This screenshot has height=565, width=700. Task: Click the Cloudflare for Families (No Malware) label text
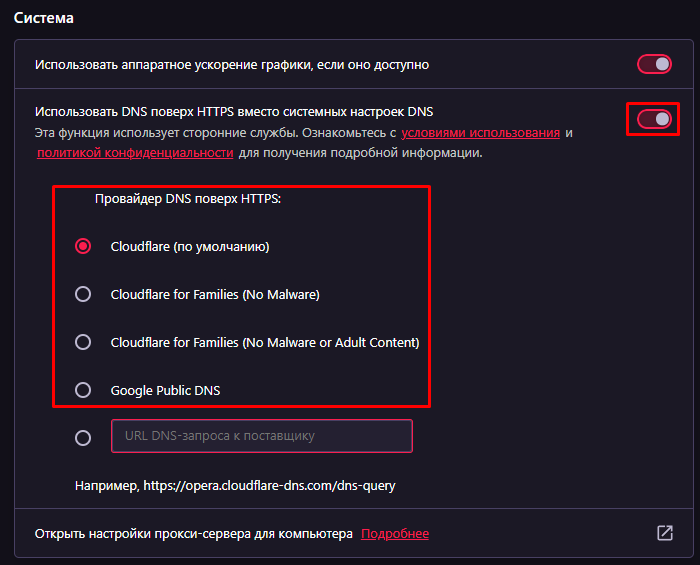click(215, 295)
